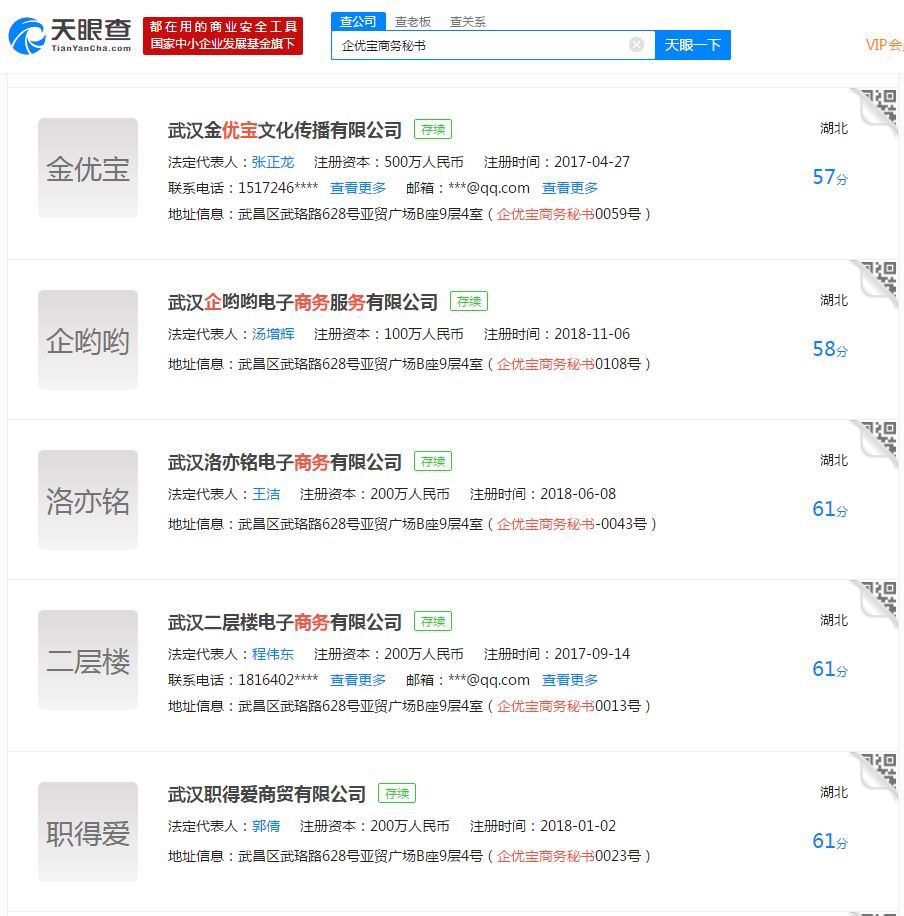The image size is (904, 916).
Task: Switch to the 查老板 tab
Action: [x=413, y=21]
